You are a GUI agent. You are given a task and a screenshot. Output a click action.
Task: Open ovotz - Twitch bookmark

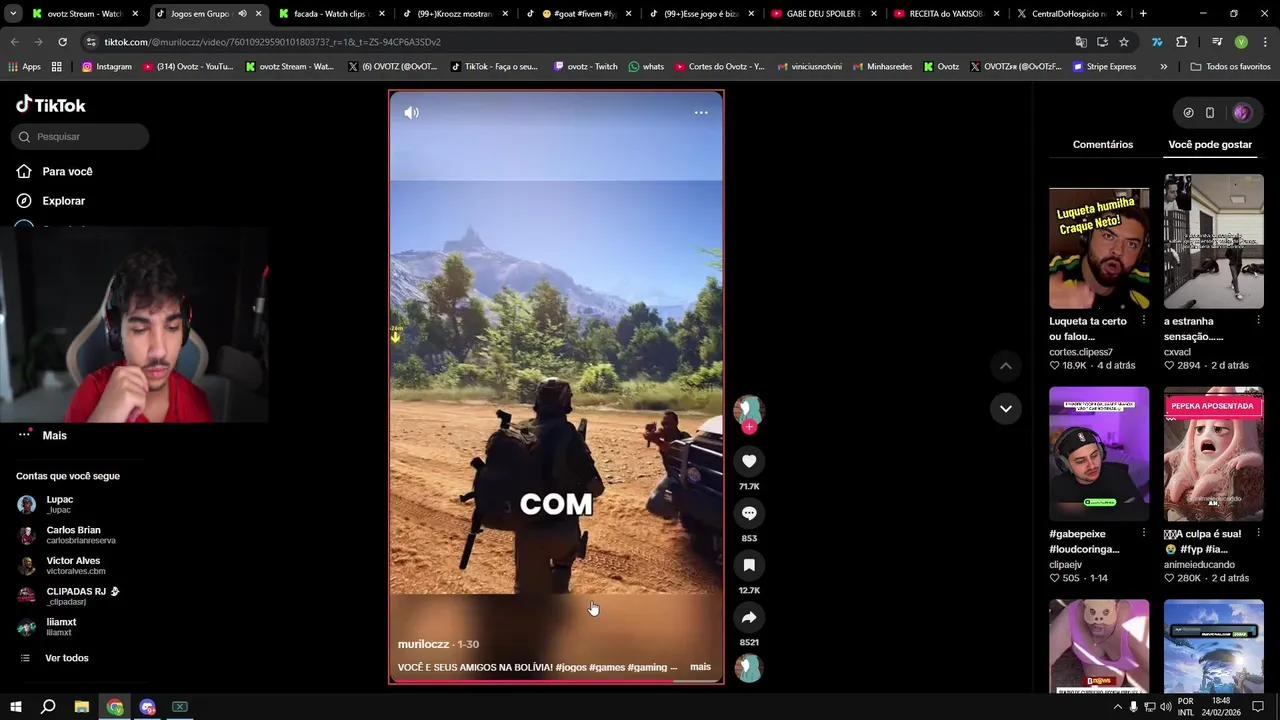click(x=586, y=67)
